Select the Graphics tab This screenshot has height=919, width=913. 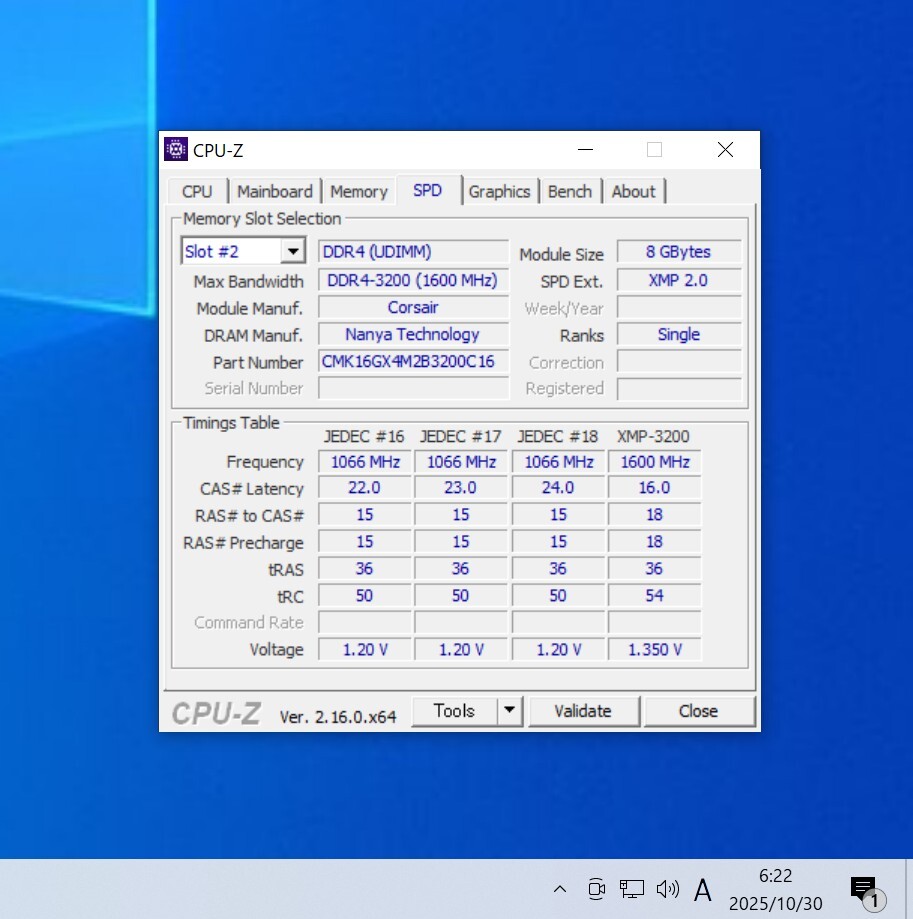[x=499, y=192]
